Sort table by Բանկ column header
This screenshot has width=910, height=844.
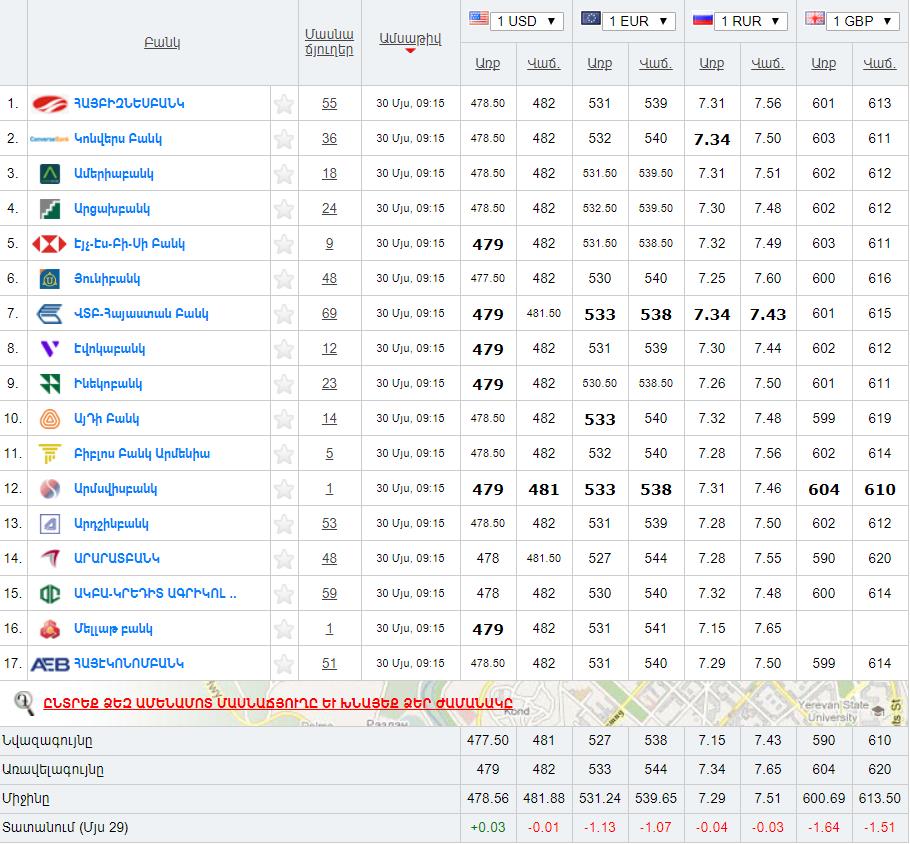coord(162,43)
